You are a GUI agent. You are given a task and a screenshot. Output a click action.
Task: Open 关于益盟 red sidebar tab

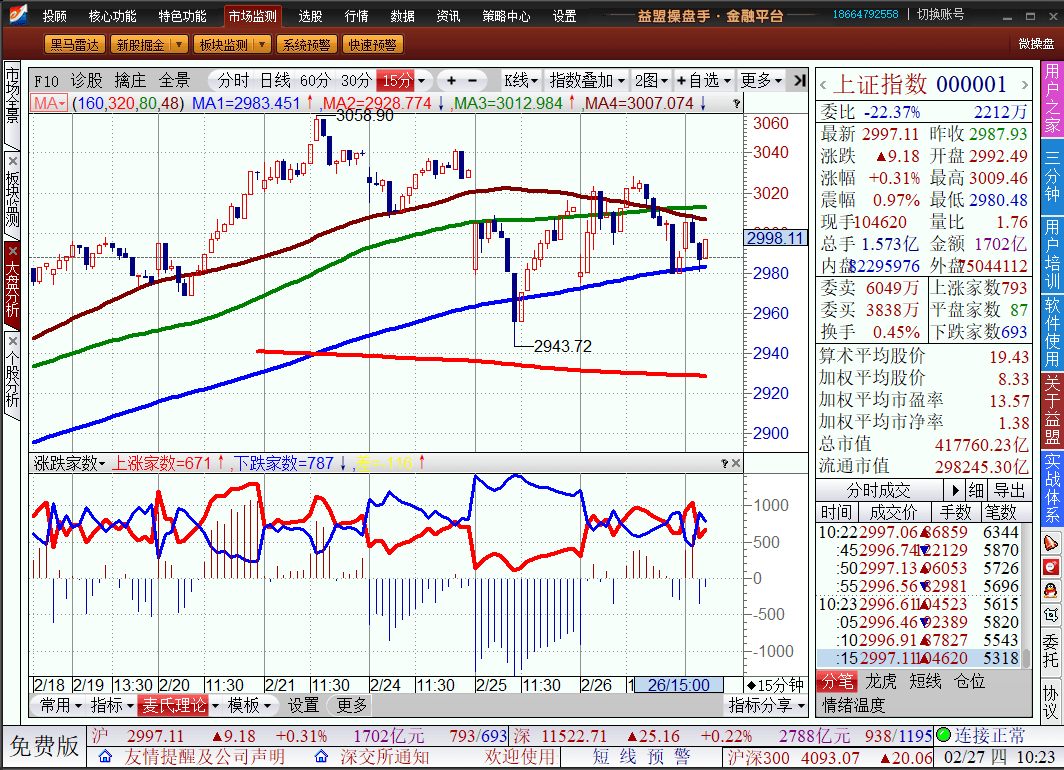[1052, 409]
